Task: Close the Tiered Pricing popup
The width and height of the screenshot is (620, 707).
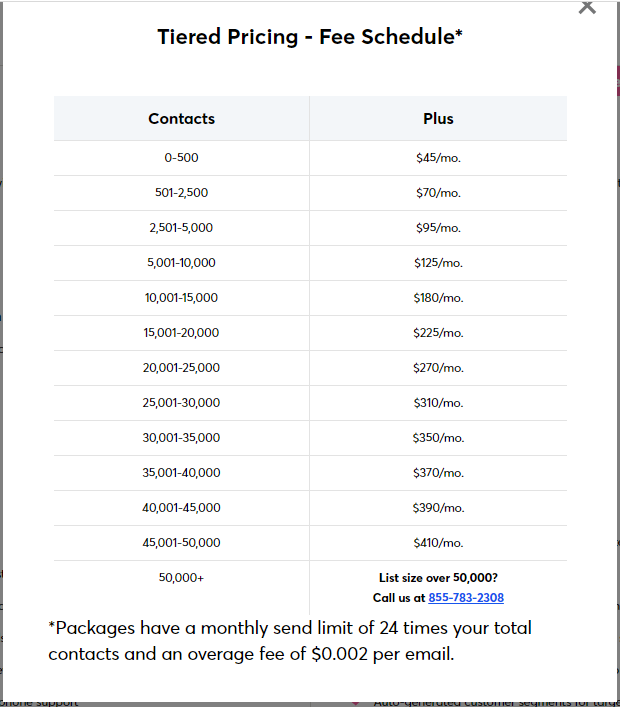Action: 587,7
